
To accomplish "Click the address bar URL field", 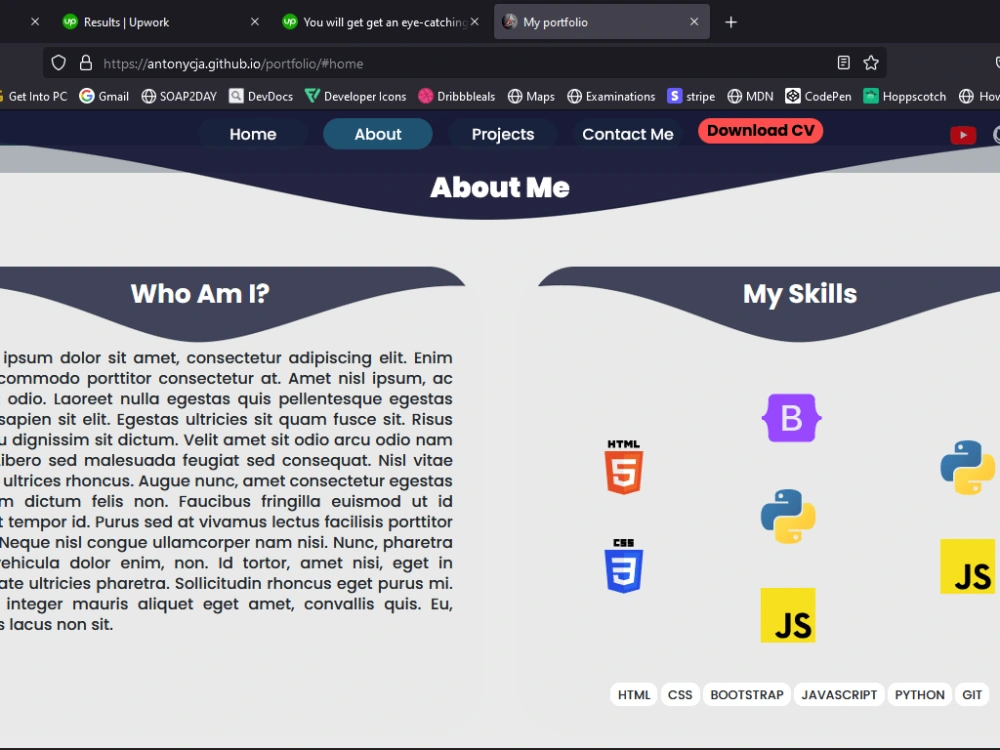I will pos(466,63).
